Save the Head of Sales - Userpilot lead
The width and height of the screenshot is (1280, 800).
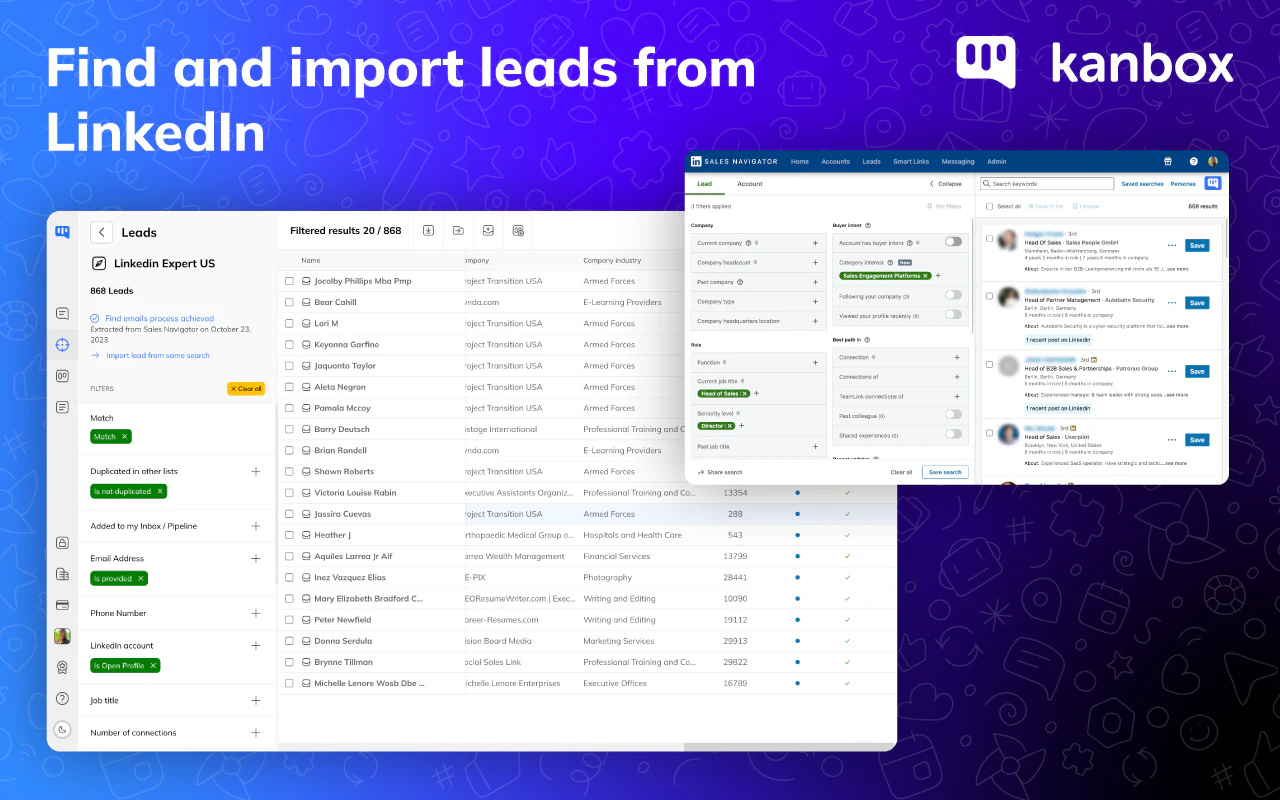point(1197,440)
